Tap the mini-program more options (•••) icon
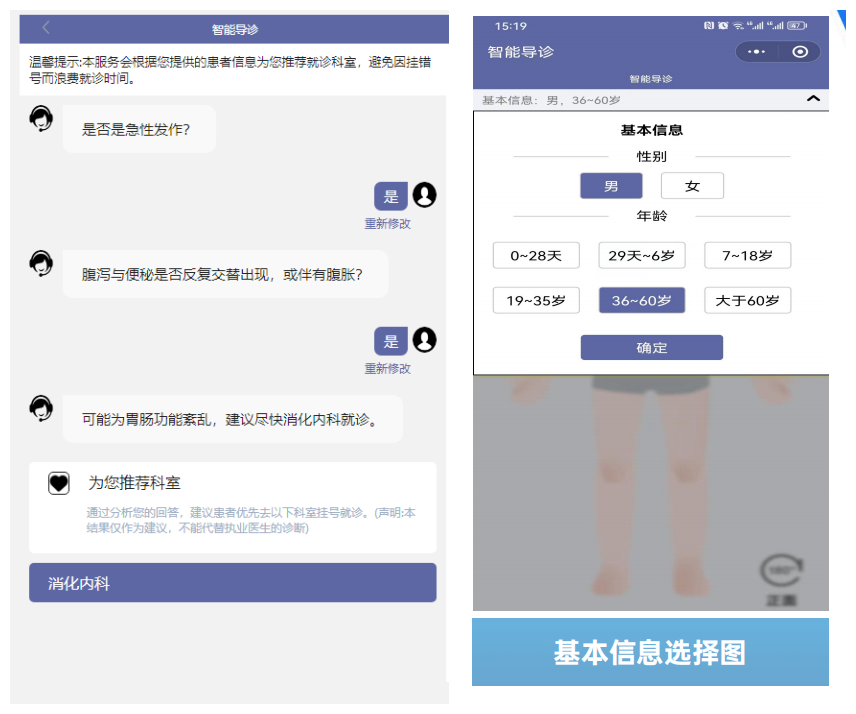Viewport: 856px width, 714px height. 756,51
